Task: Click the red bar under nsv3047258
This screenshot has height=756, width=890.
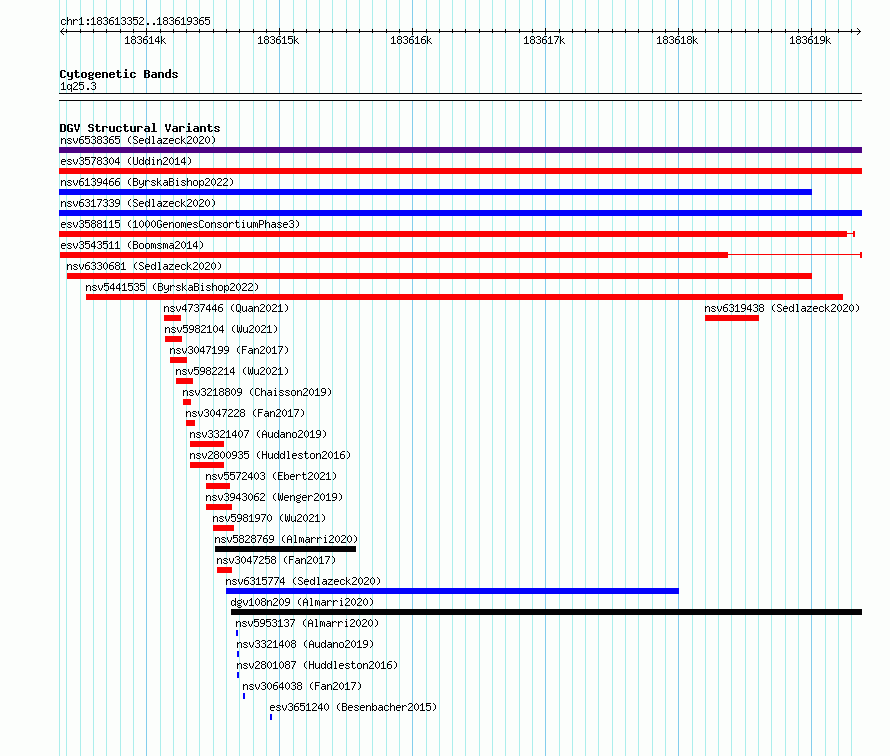Action: (x=224, y=570)
